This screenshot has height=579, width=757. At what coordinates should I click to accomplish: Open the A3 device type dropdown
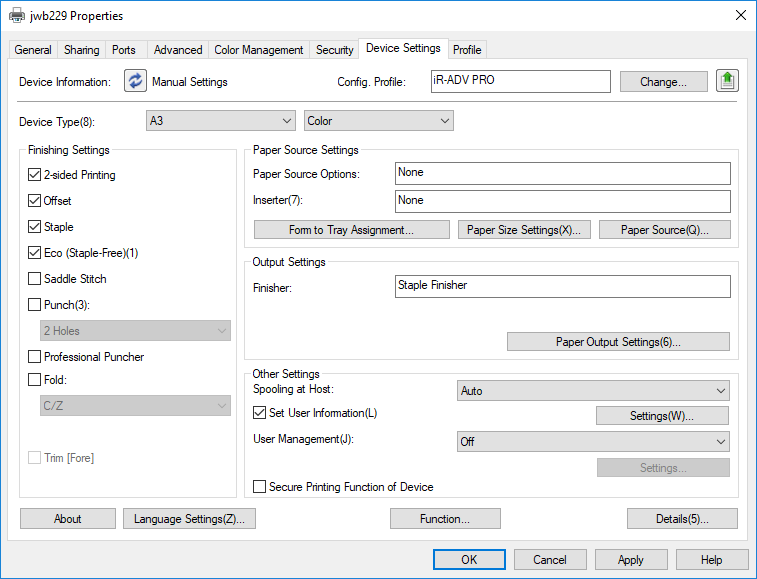220,121
